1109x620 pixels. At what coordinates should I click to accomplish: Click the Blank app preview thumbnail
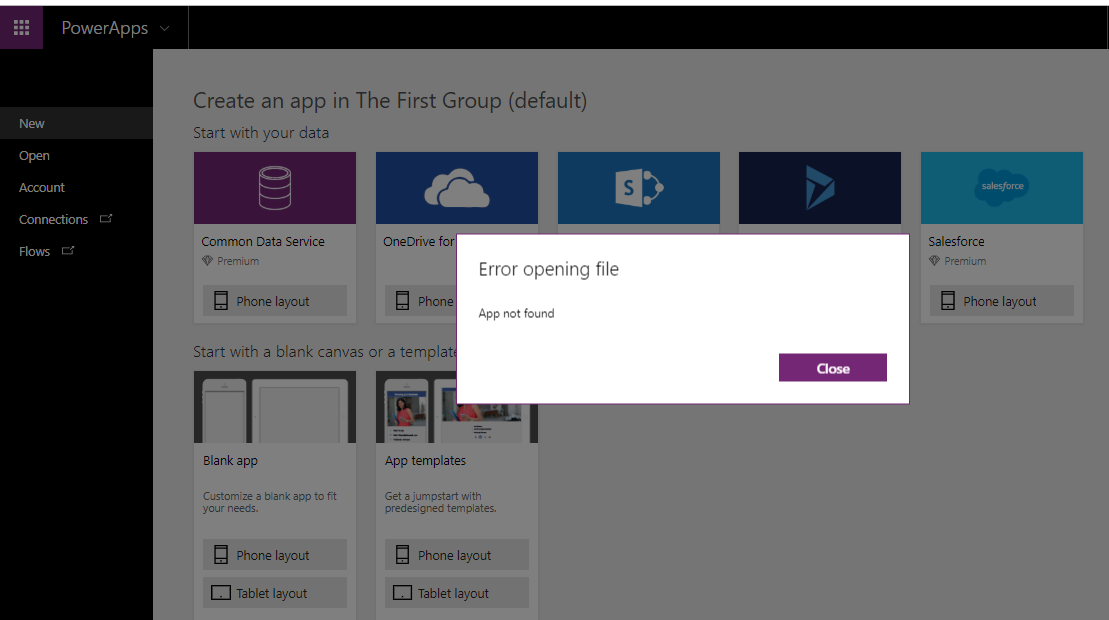[274, 407]
